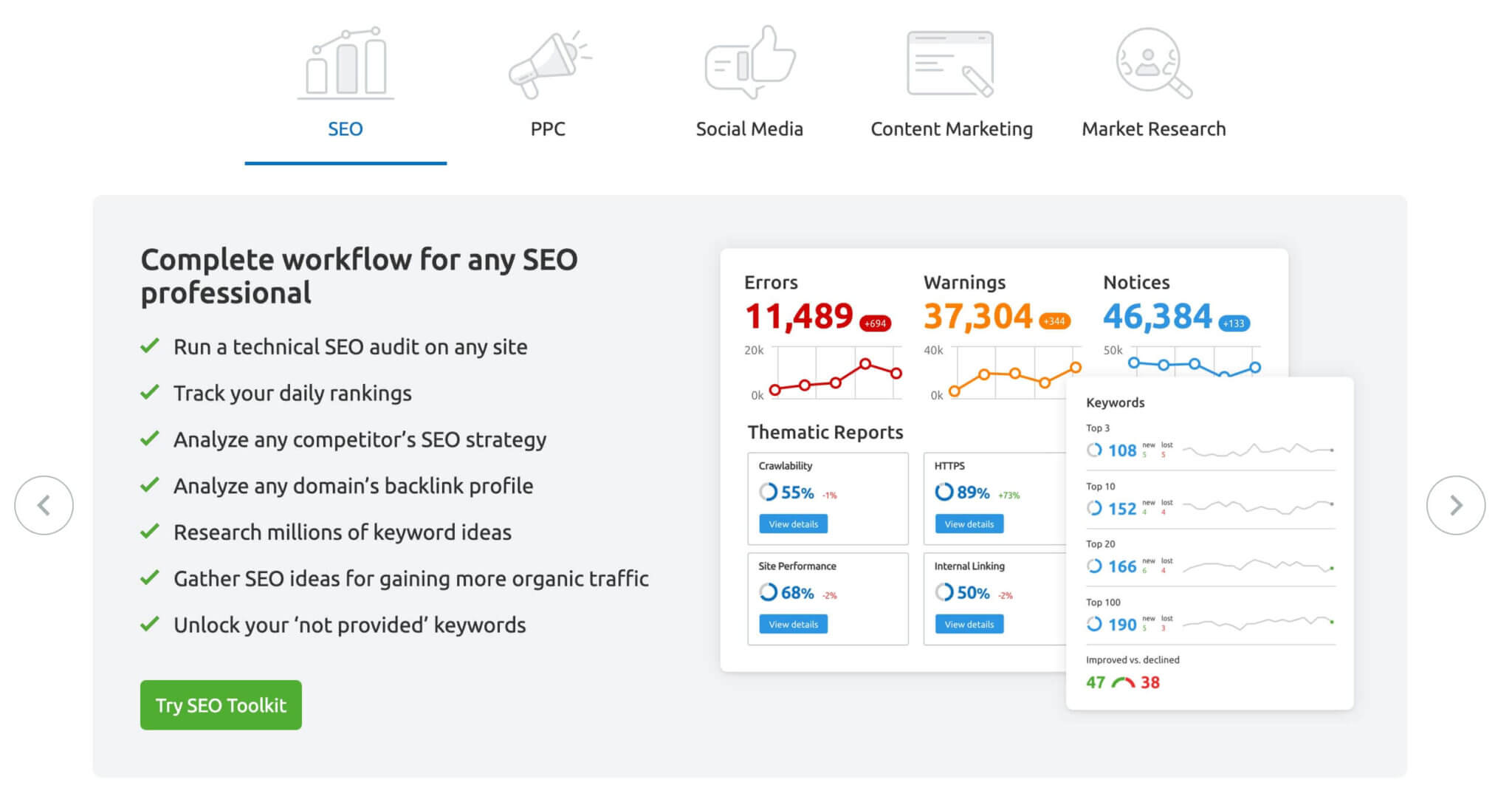Switch to the PPC tab
Screen dimensions: 1512x799
[548, 128]
